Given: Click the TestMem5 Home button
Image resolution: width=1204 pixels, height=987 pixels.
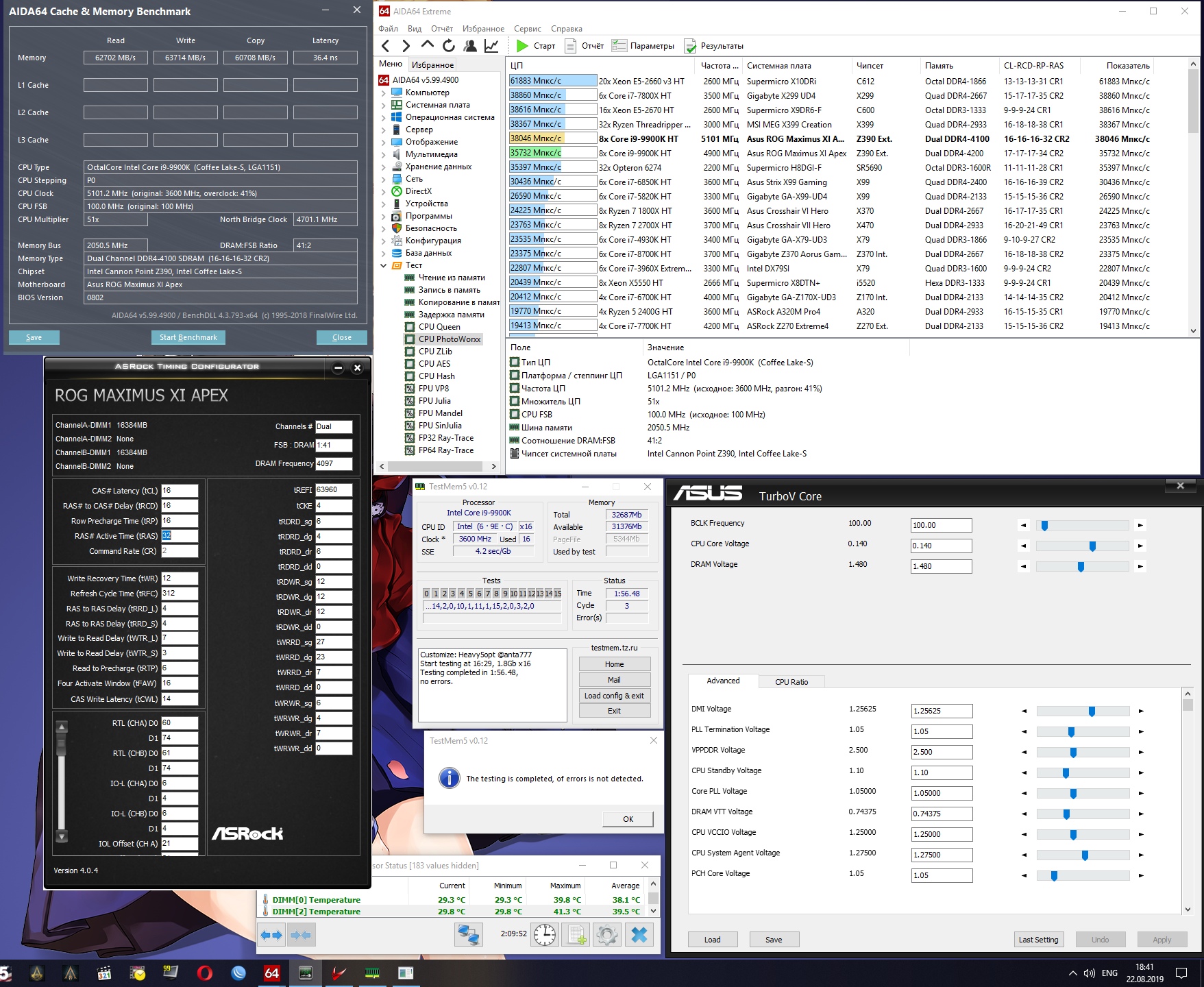Looking at the screenshot, I should tap(614, 664).
